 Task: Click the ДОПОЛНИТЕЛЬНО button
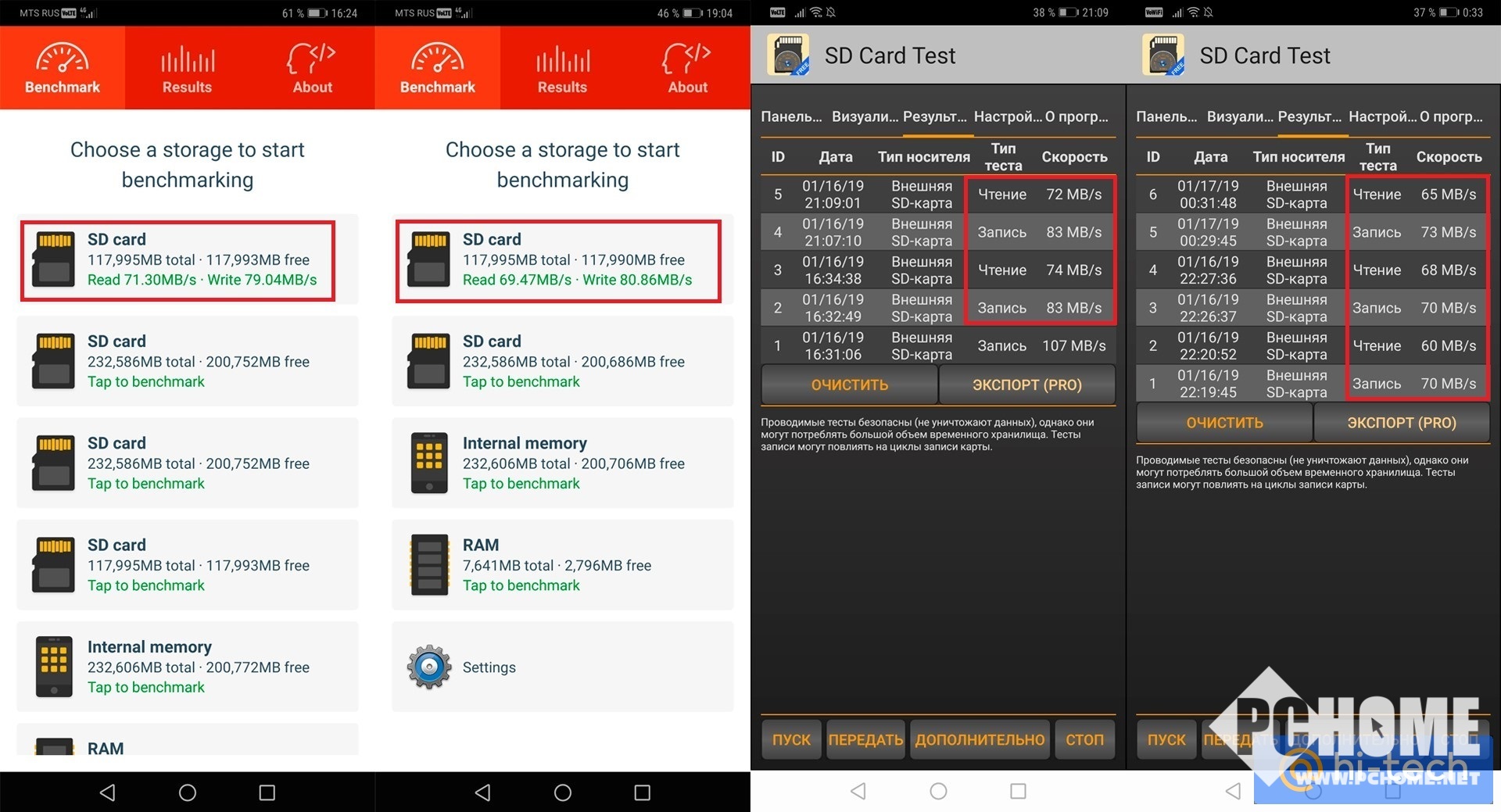pyautogui.click(x=980, y=739)
